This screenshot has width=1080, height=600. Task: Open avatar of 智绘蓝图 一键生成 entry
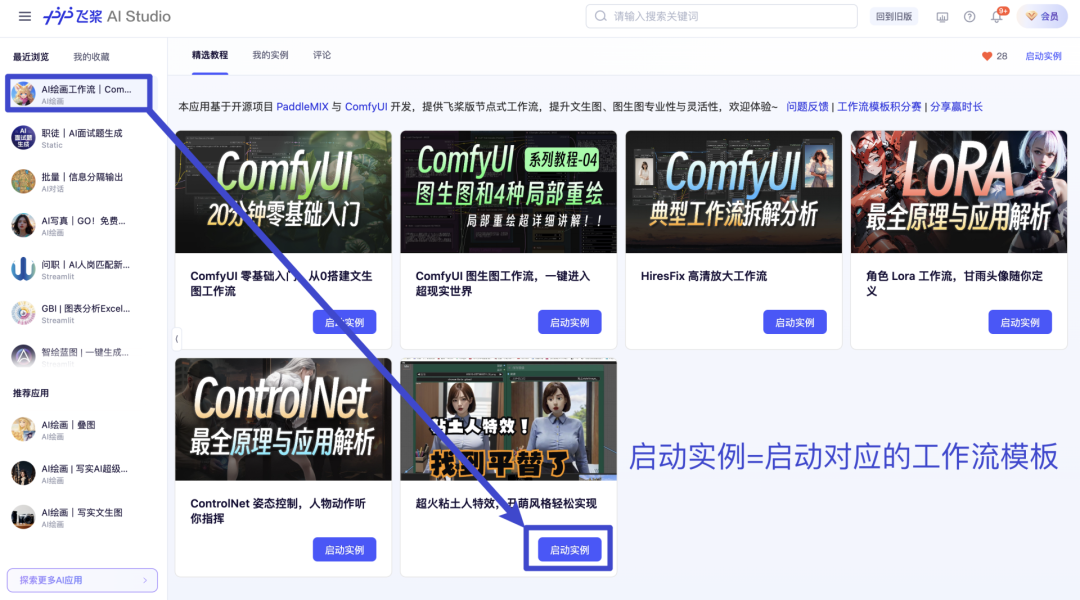(23, 356)
